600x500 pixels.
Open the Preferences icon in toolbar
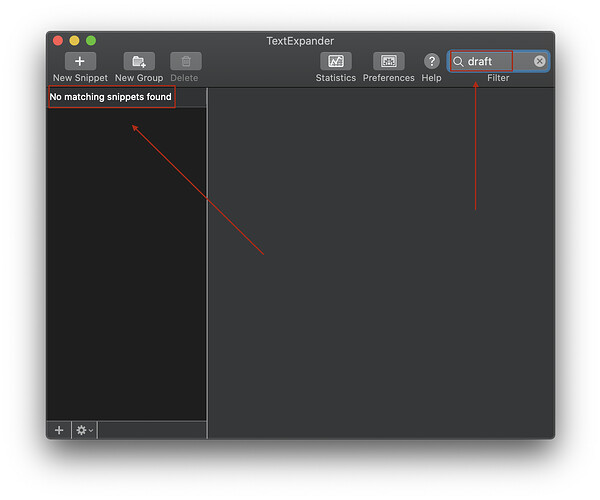click(388, 61)
